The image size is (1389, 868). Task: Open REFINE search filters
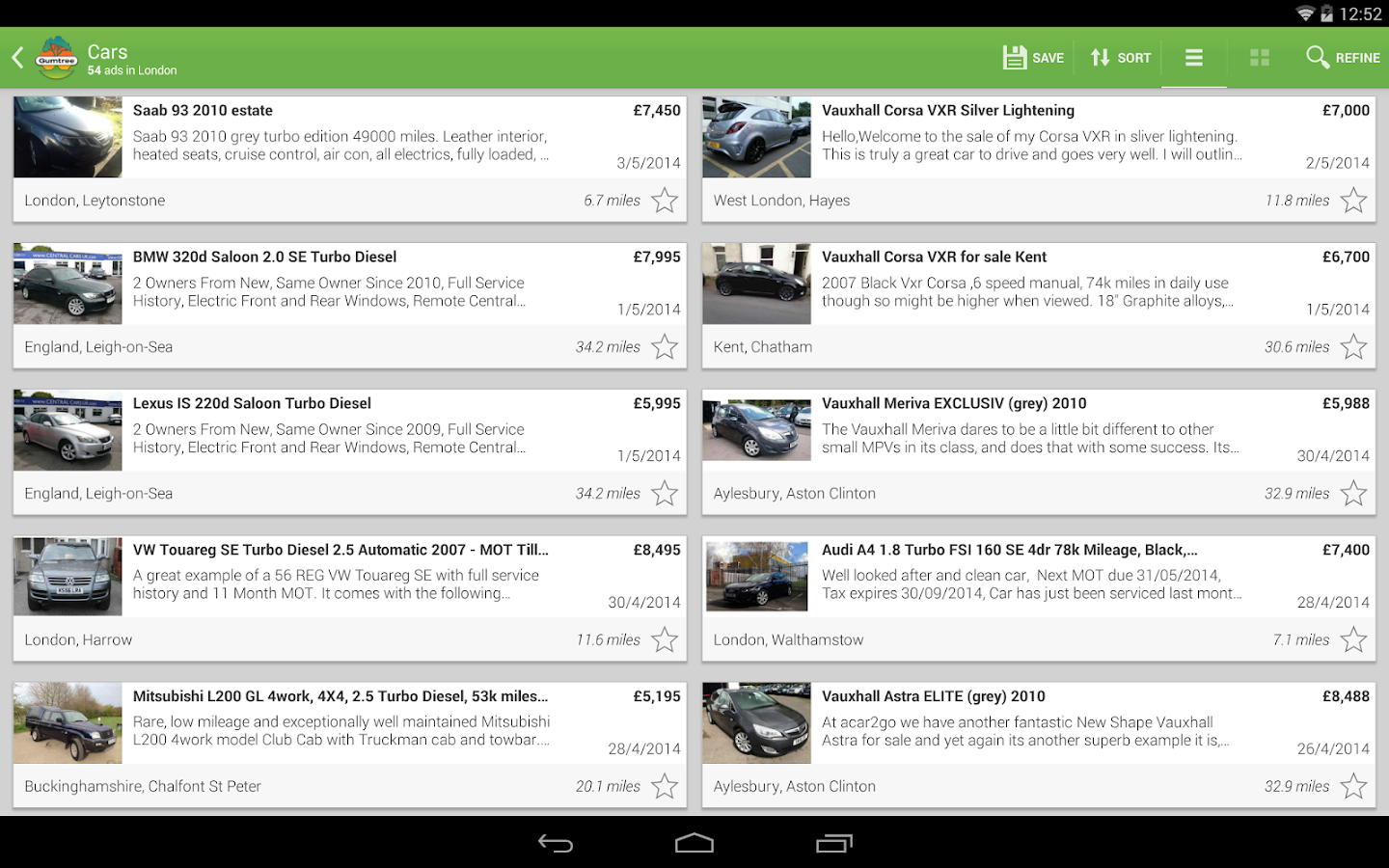point(1343,58)
